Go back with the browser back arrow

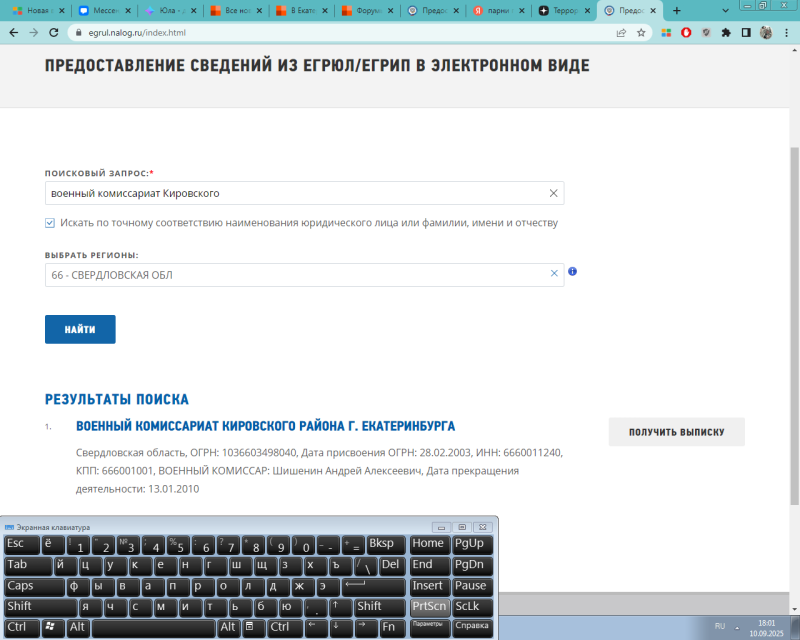click(x=13, y=32)
